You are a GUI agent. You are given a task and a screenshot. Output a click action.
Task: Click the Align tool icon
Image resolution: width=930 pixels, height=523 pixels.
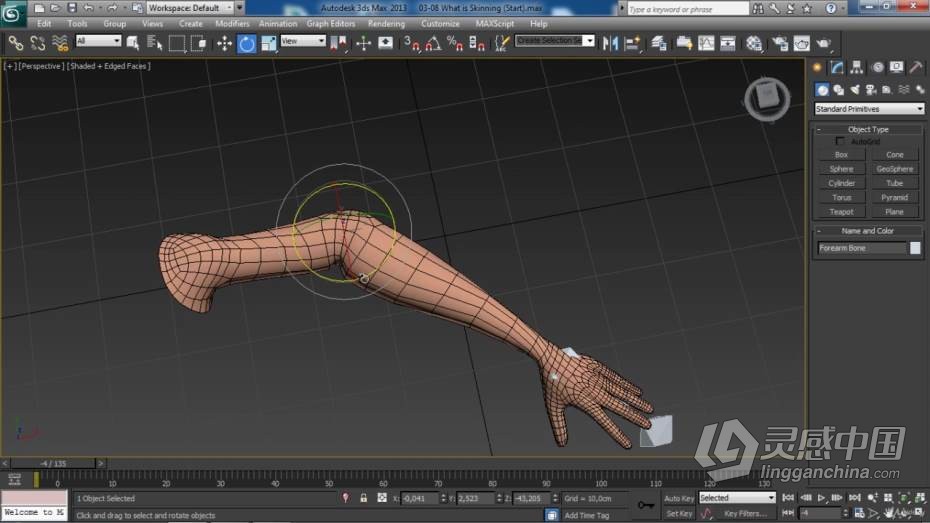coord(633,43)
